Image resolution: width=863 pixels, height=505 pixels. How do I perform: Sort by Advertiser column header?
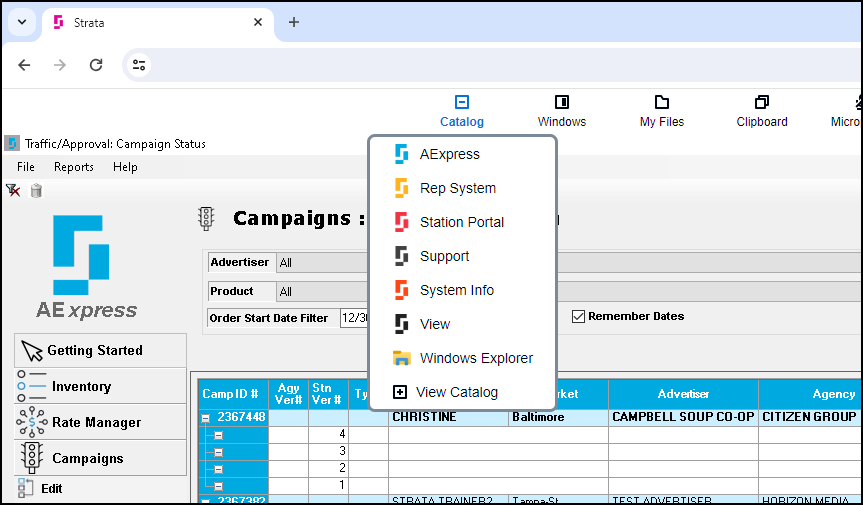[x=683, y=394]
